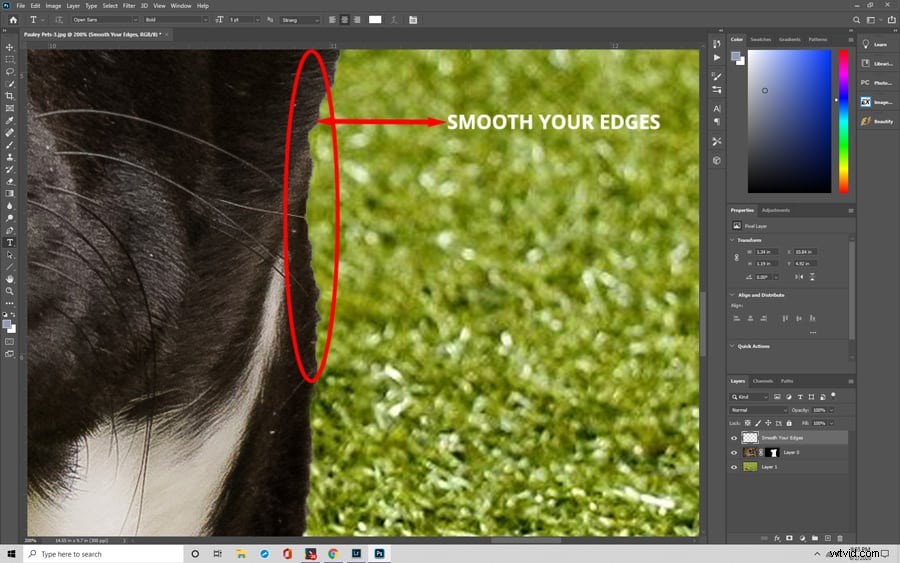This screenshot has width=900, height=563.
Task: Switch to the Swatches tab
Action: click(761, 39)
